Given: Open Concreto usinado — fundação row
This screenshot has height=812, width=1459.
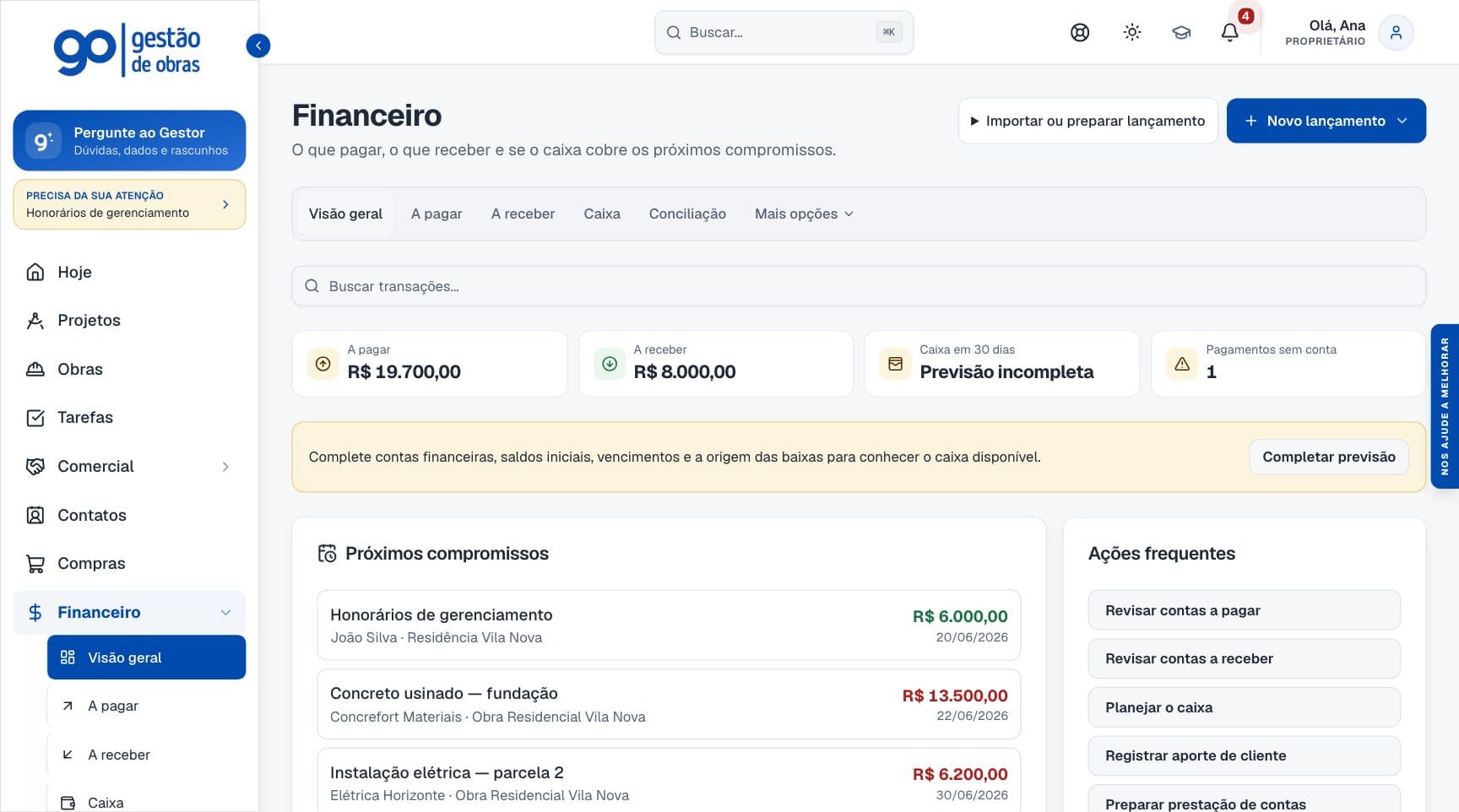Looking at the screenshot, I should (x=669, y=705).
